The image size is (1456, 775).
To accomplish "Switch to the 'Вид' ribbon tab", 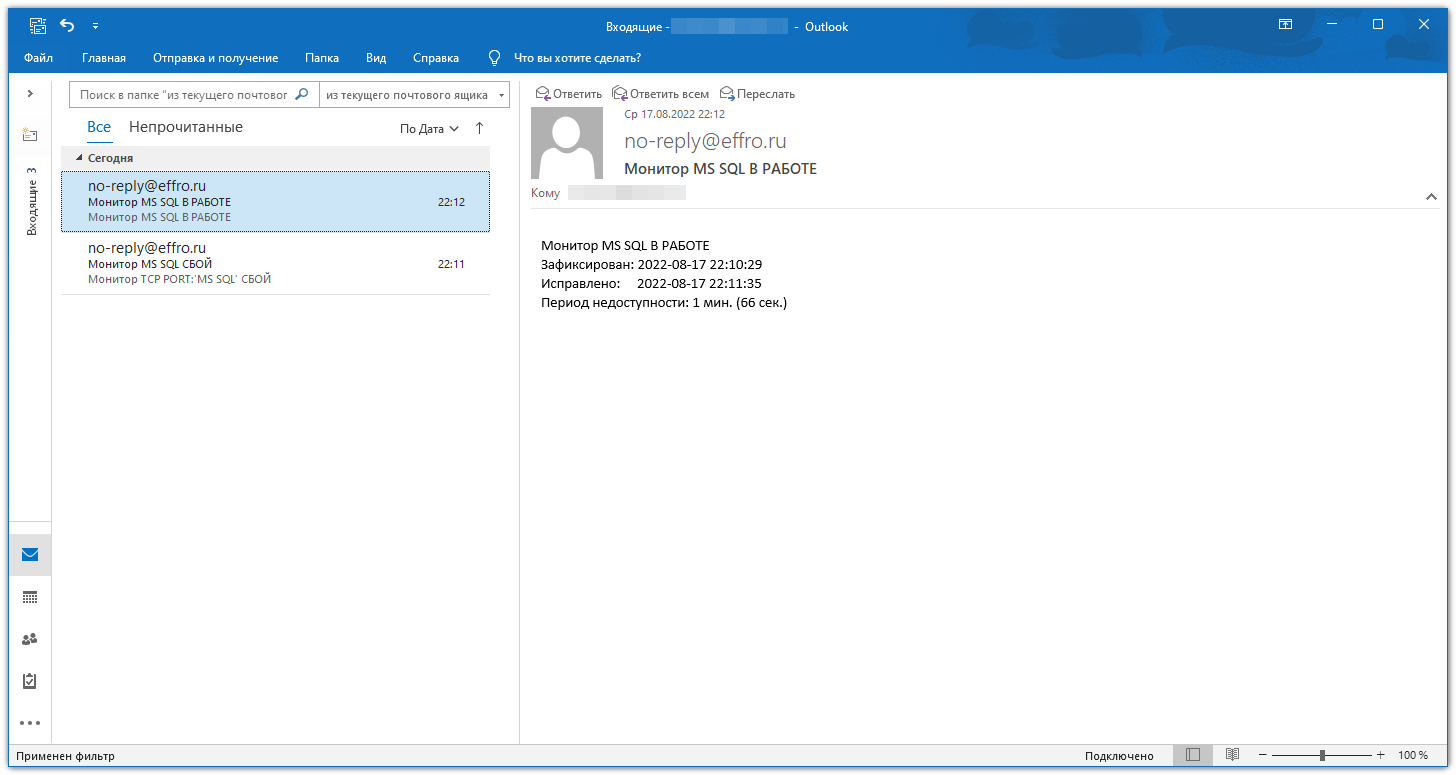I will coord(375,58).
